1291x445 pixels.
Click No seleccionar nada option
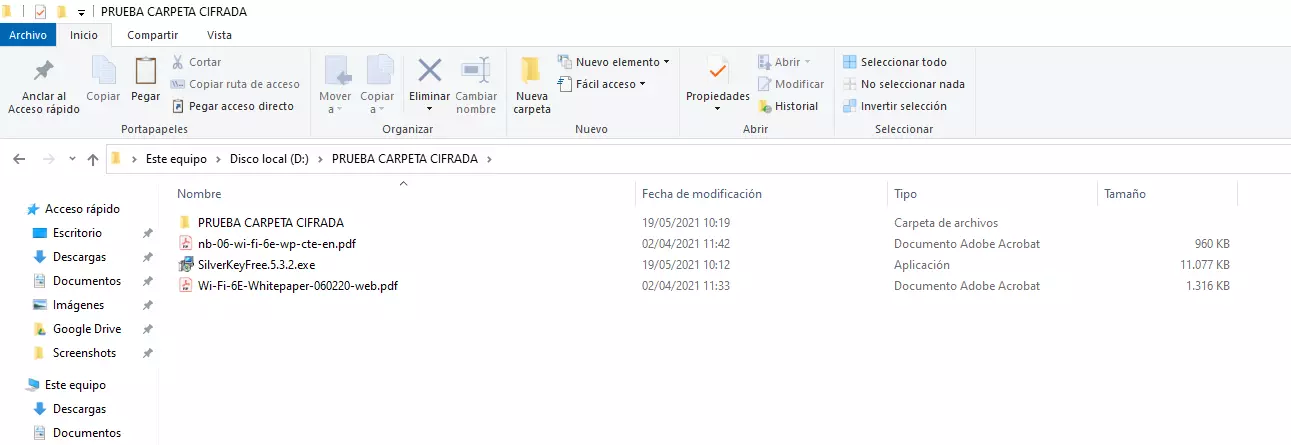tap(912, 84)
